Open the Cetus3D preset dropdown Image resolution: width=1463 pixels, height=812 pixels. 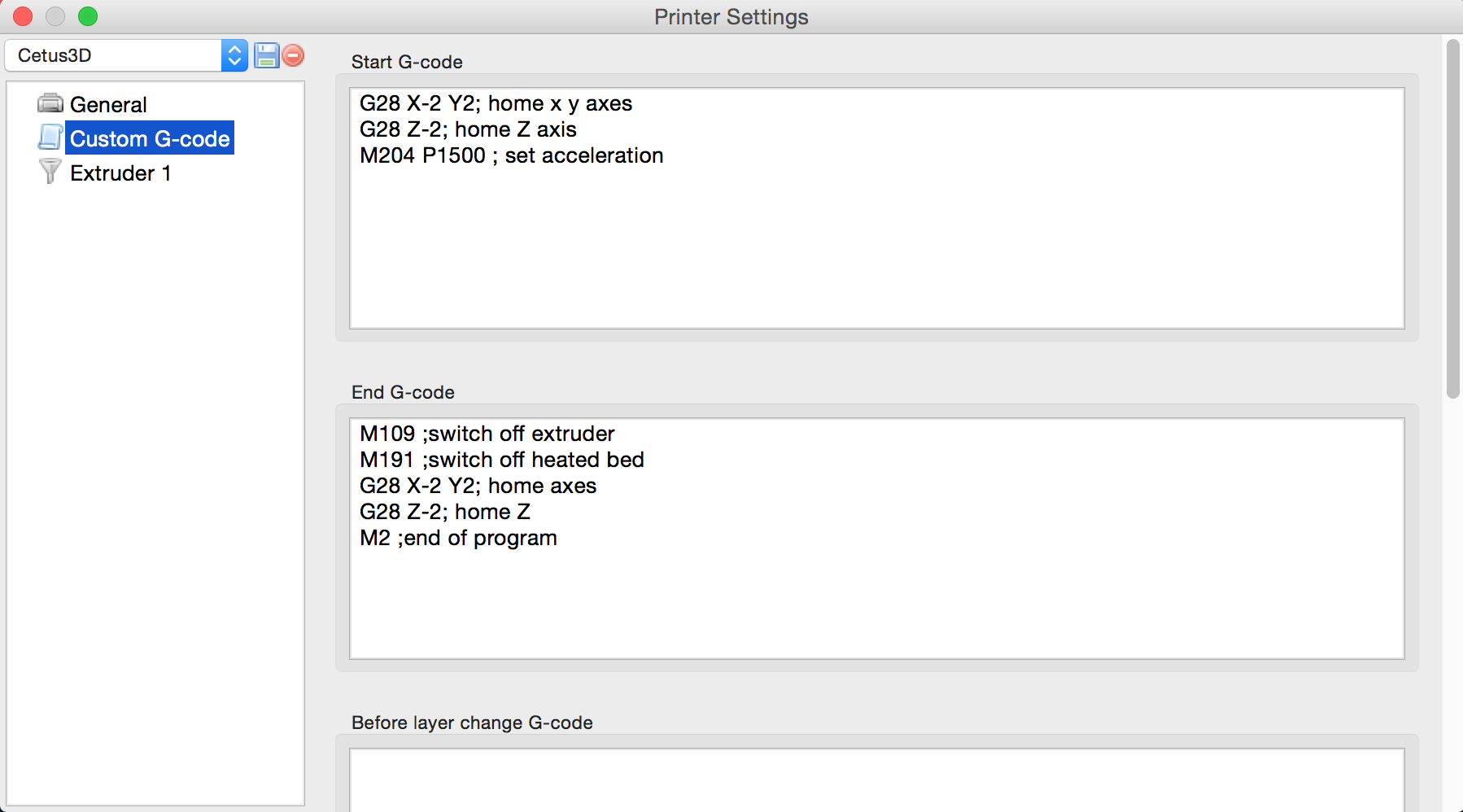(126, 55)
